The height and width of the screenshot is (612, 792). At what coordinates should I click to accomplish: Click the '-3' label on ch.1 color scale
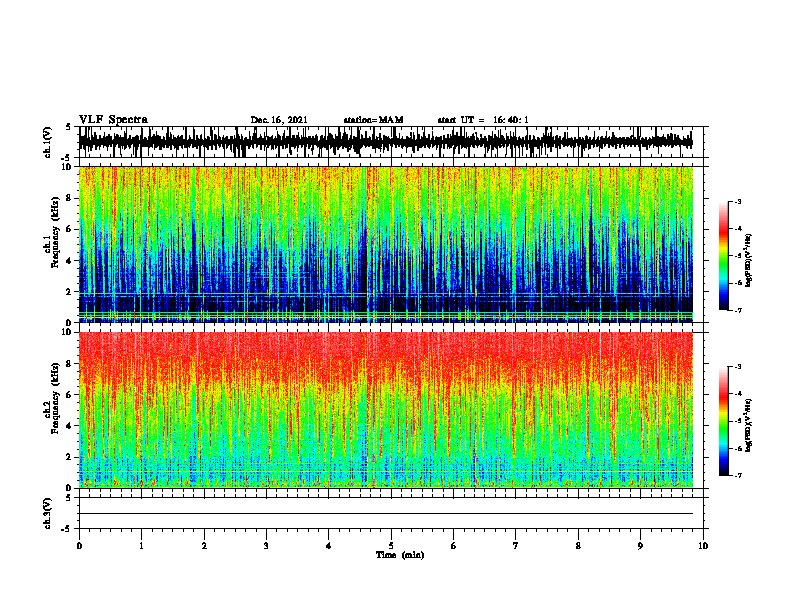(738, 201)
